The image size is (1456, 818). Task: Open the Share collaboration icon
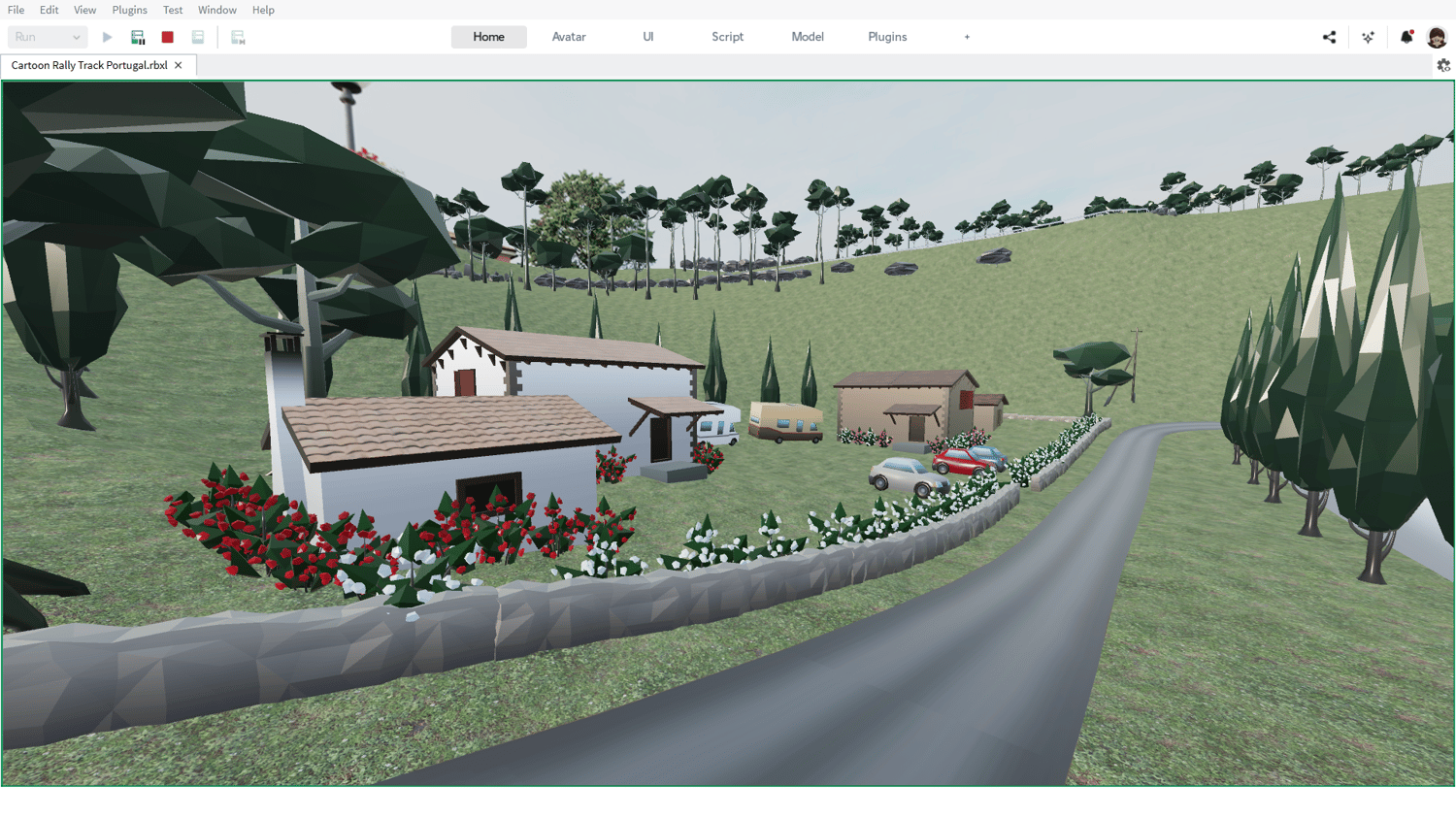(x=1329, y=37)
